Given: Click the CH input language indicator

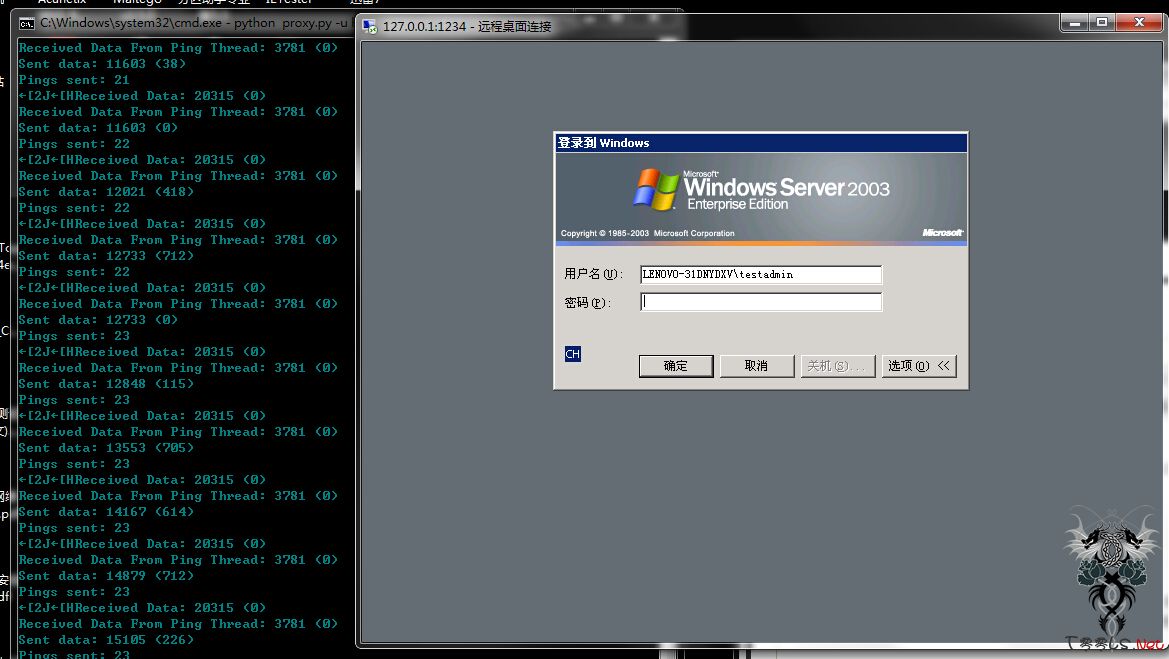Looking at the screenshot, I should 573,354.
